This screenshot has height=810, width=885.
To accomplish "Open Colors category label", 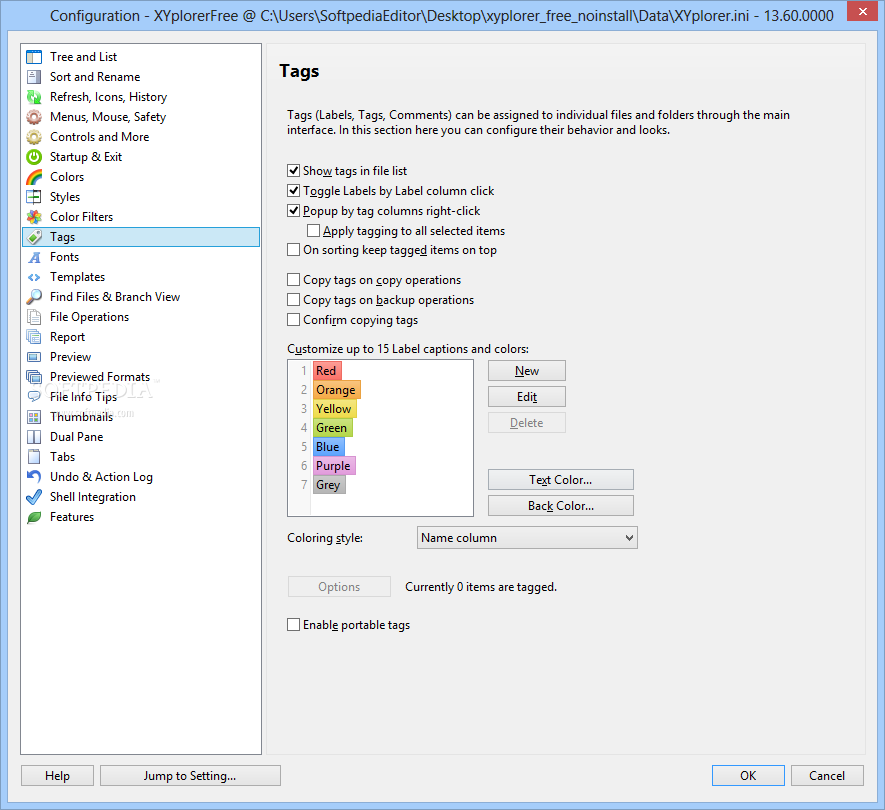I will (x=67, y=177).
